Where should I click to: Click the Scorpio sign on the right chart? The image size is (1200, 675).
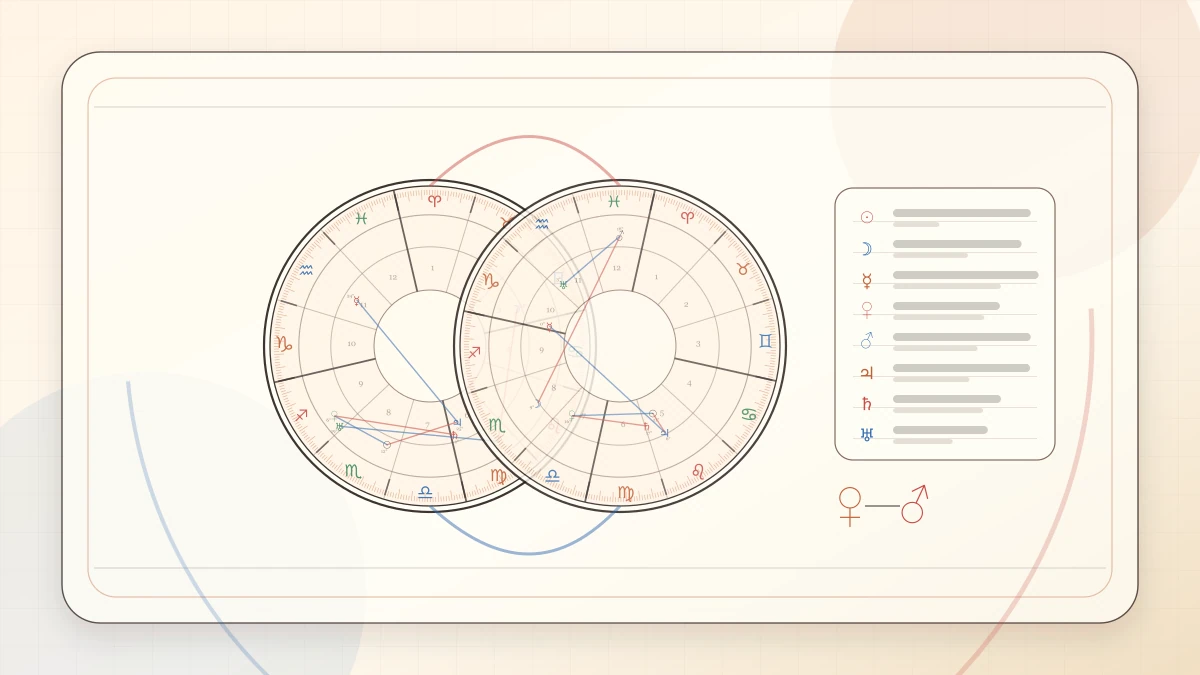pos(496,425)
